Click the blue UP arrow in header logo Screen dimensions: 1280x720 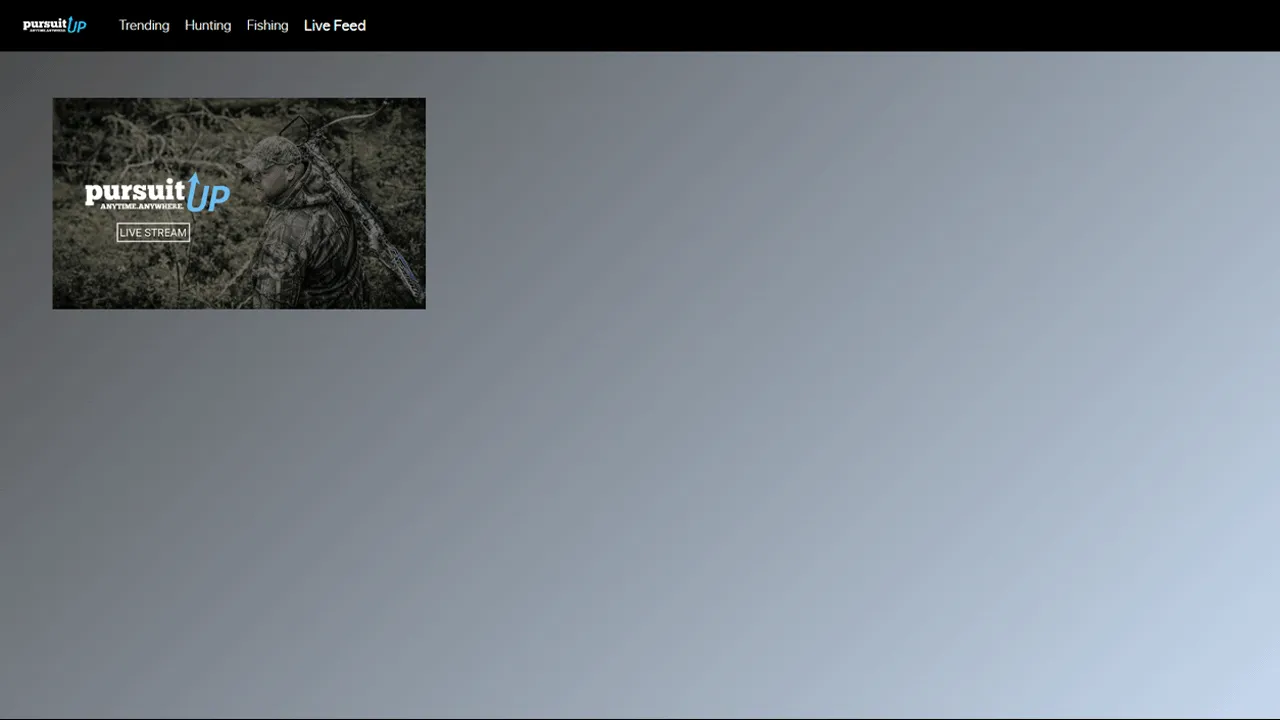coord(76,24)
